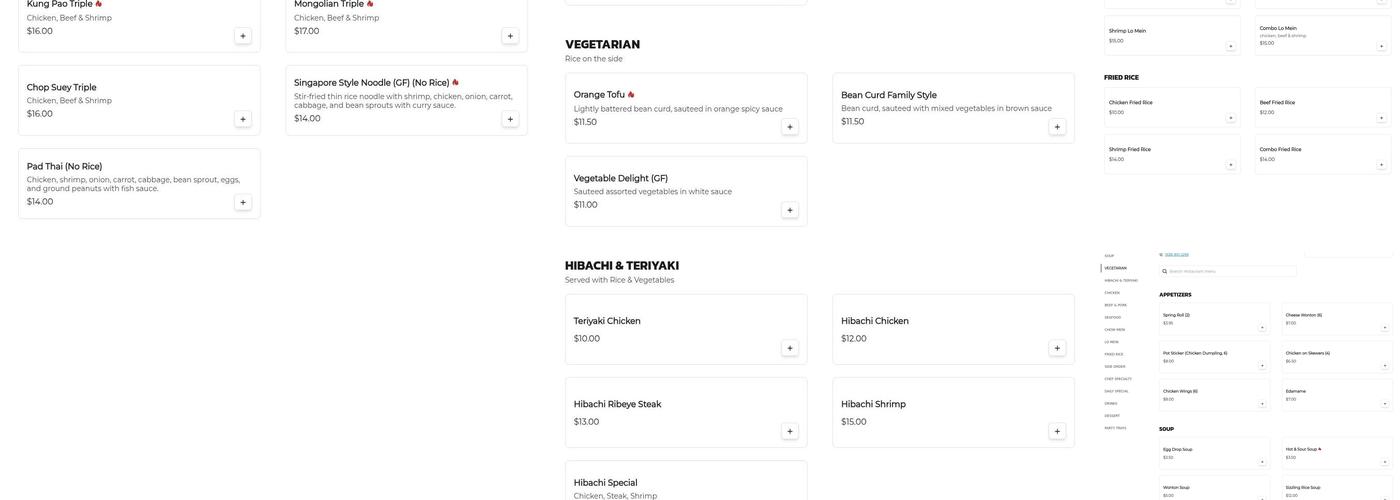Add Hibachi Shrimp to the order
Image resolution: width=1400 pixels, height=500 pixels.
point(1057,431)
